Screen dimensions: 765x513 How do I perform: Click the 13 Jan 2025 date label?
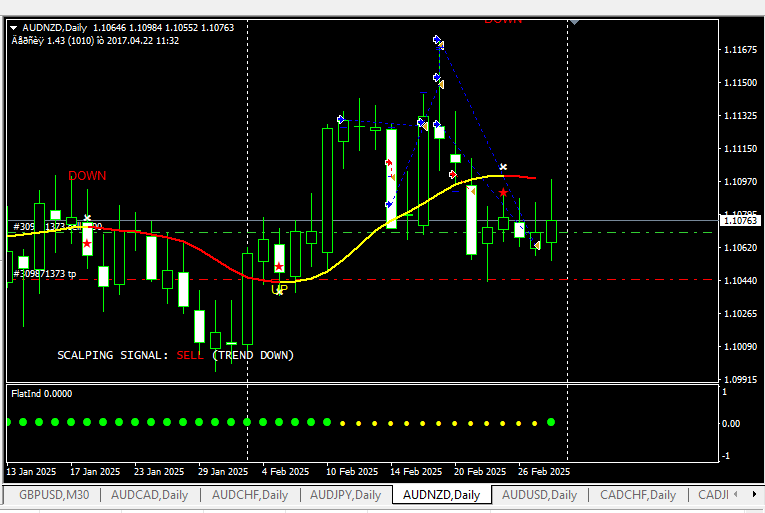click(31, 472)
